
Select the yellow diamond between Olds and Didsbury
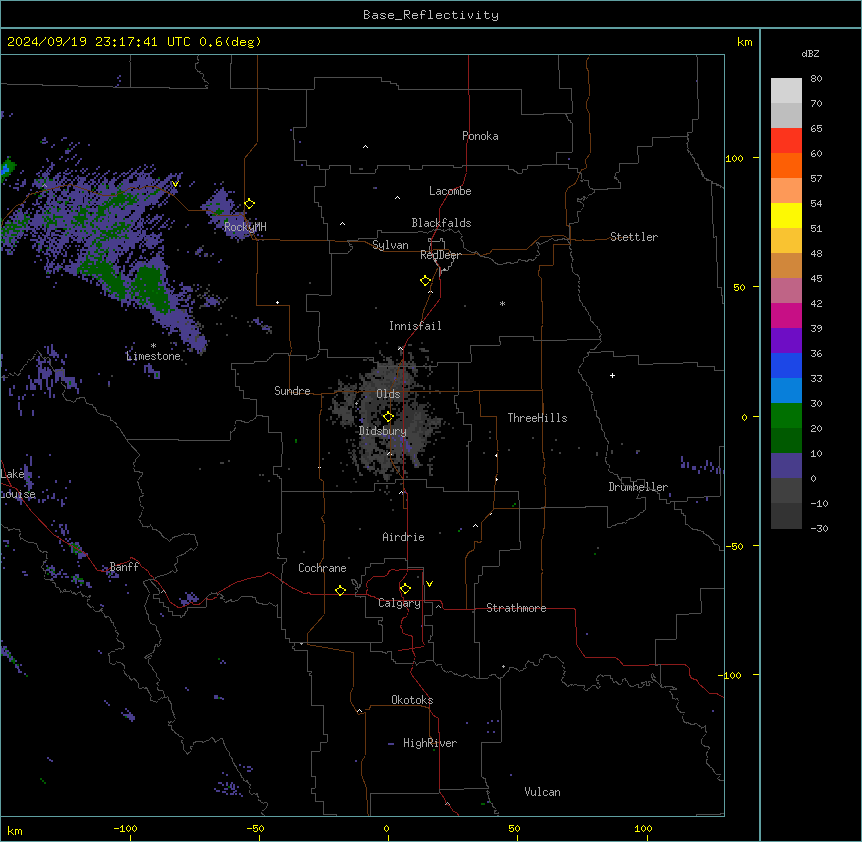pos(388,417)
